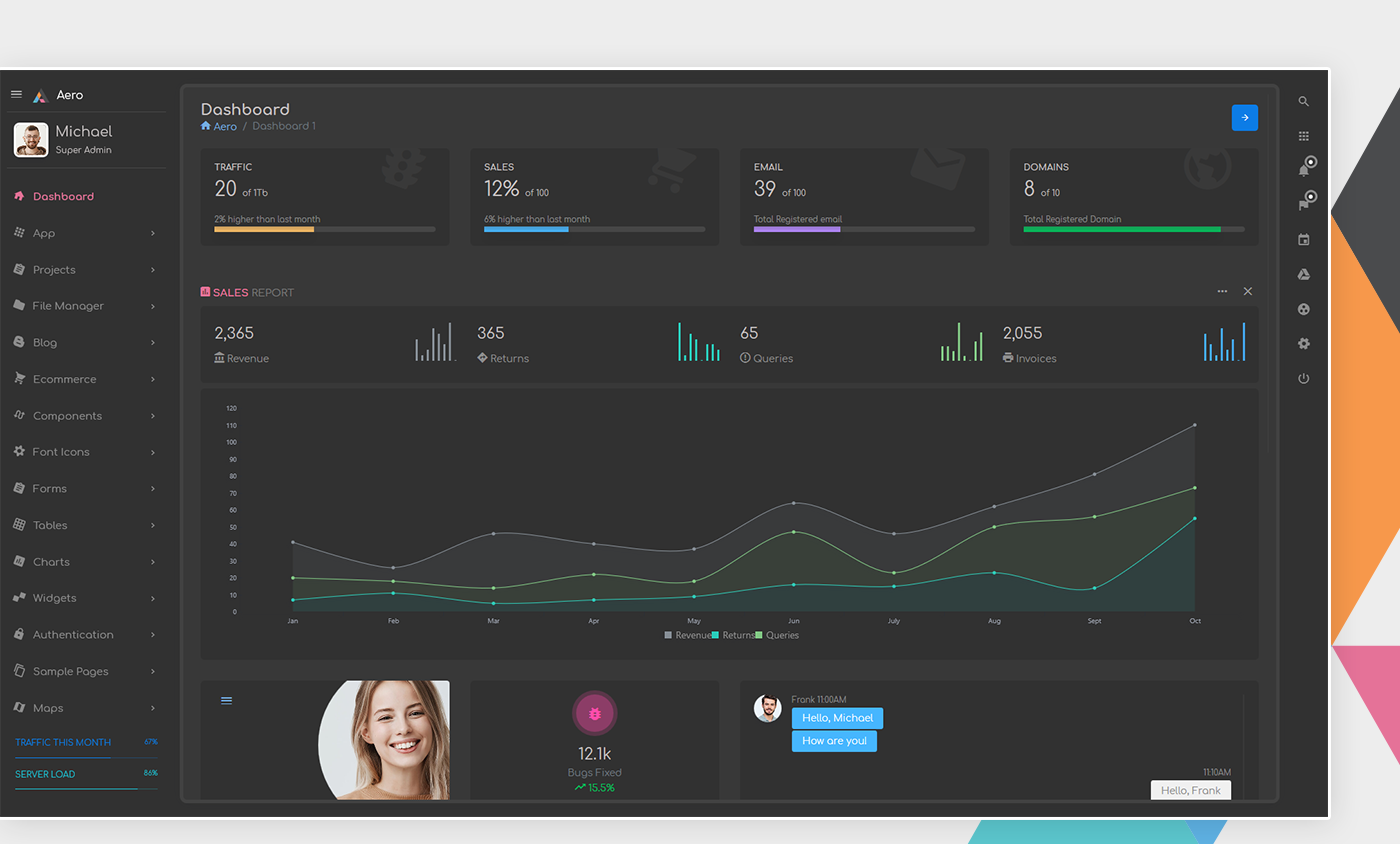Toggle the hamburger menu beside Aero logo

pos(16,94)
